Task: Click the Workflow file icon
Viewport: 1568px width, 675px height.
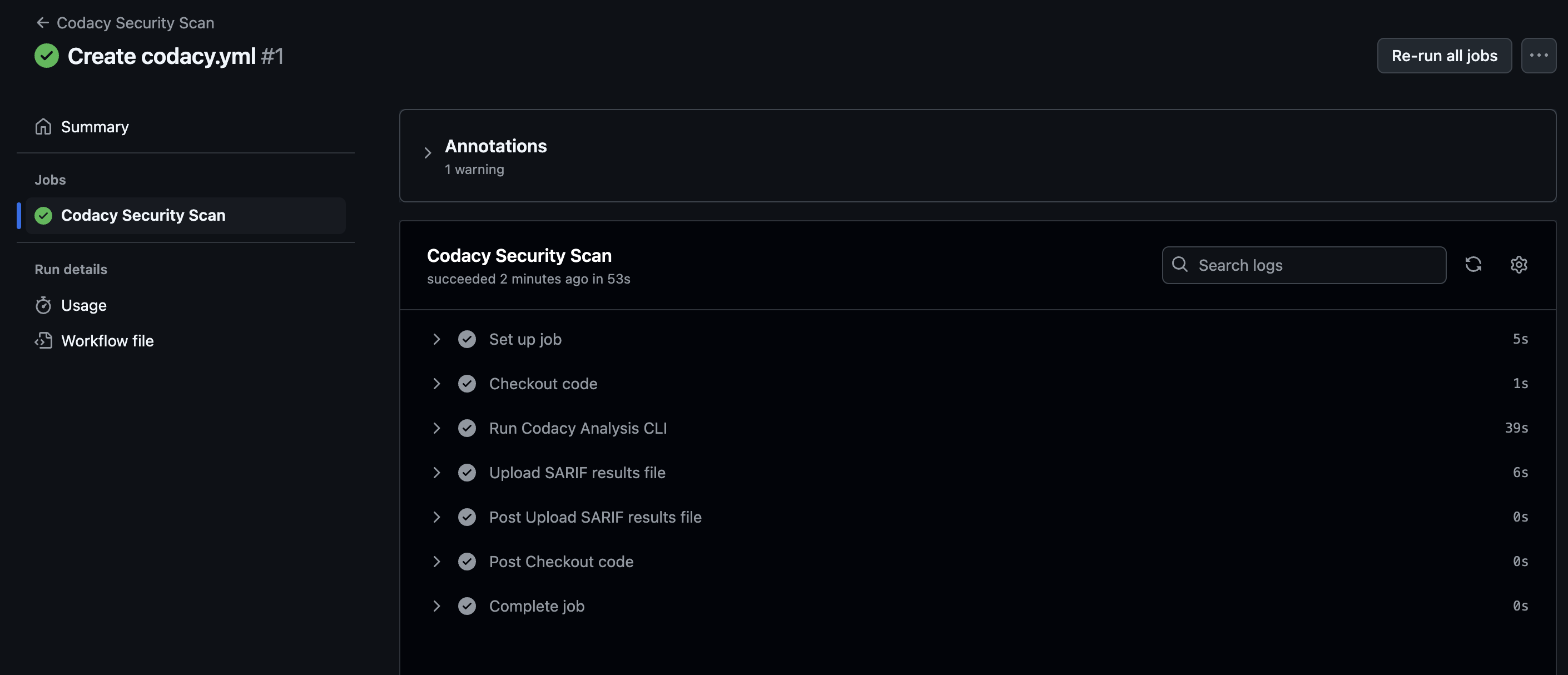Action: [43, 341]
